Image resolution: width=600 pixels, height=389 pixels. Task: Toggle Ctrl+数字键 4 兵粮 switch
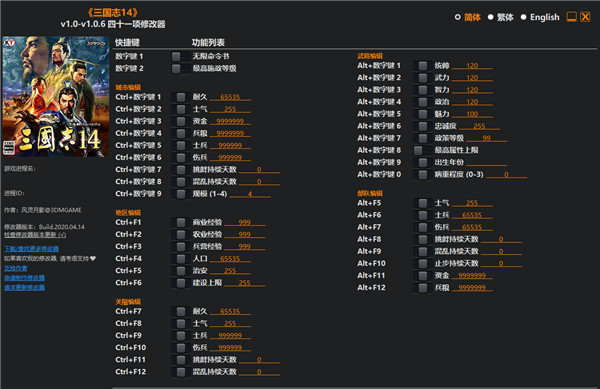[x=181, y=133]
